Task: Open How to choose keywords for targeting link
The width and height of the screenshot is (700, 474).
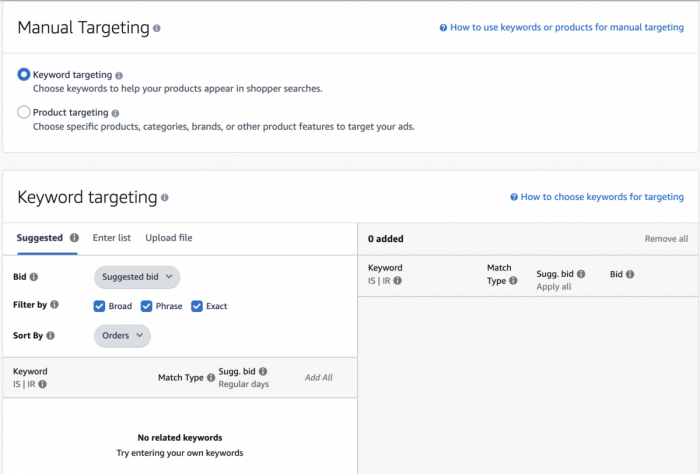Action: click(602, 197)
